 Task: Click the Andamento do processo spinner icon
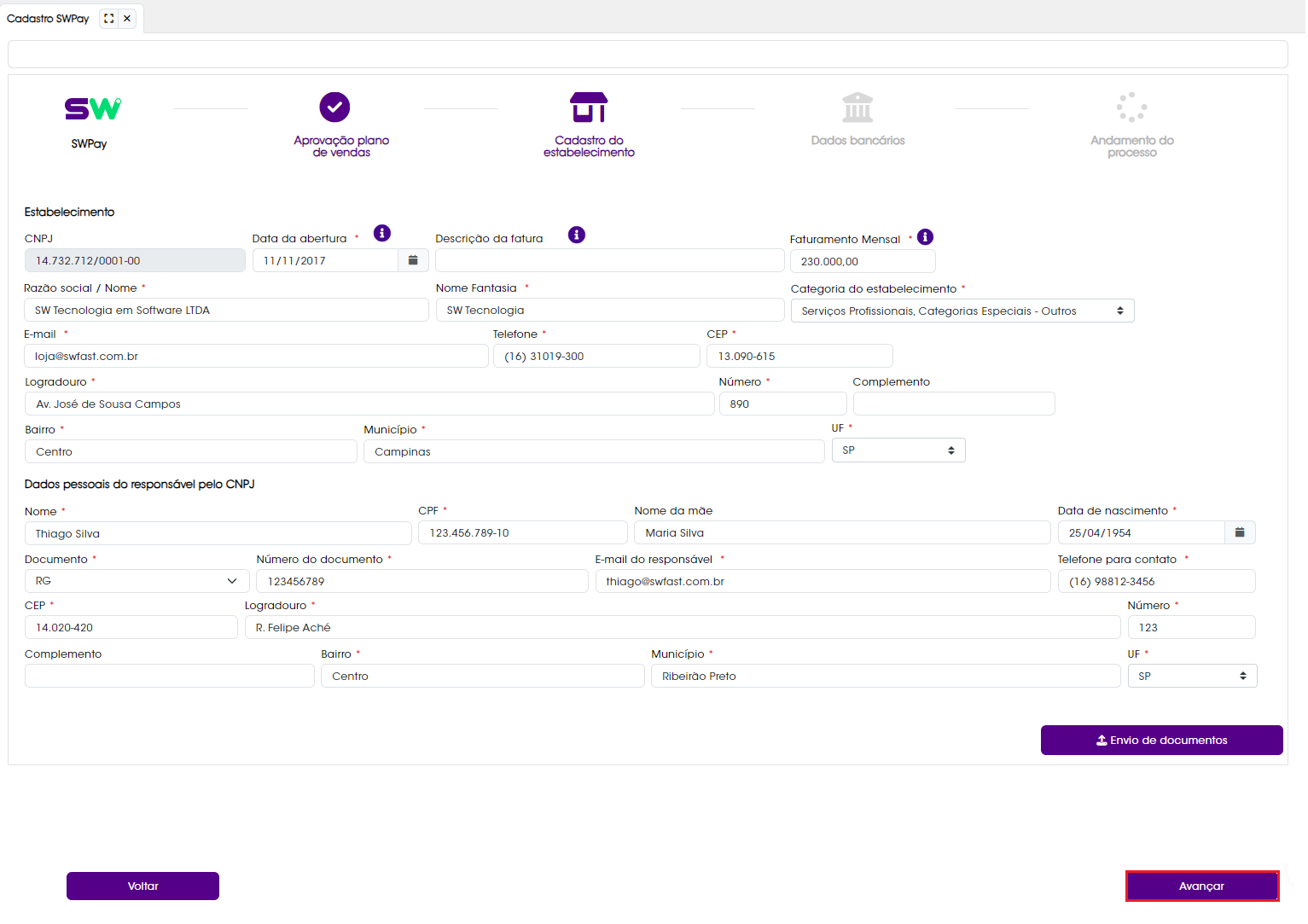(x=1131, y=108)
